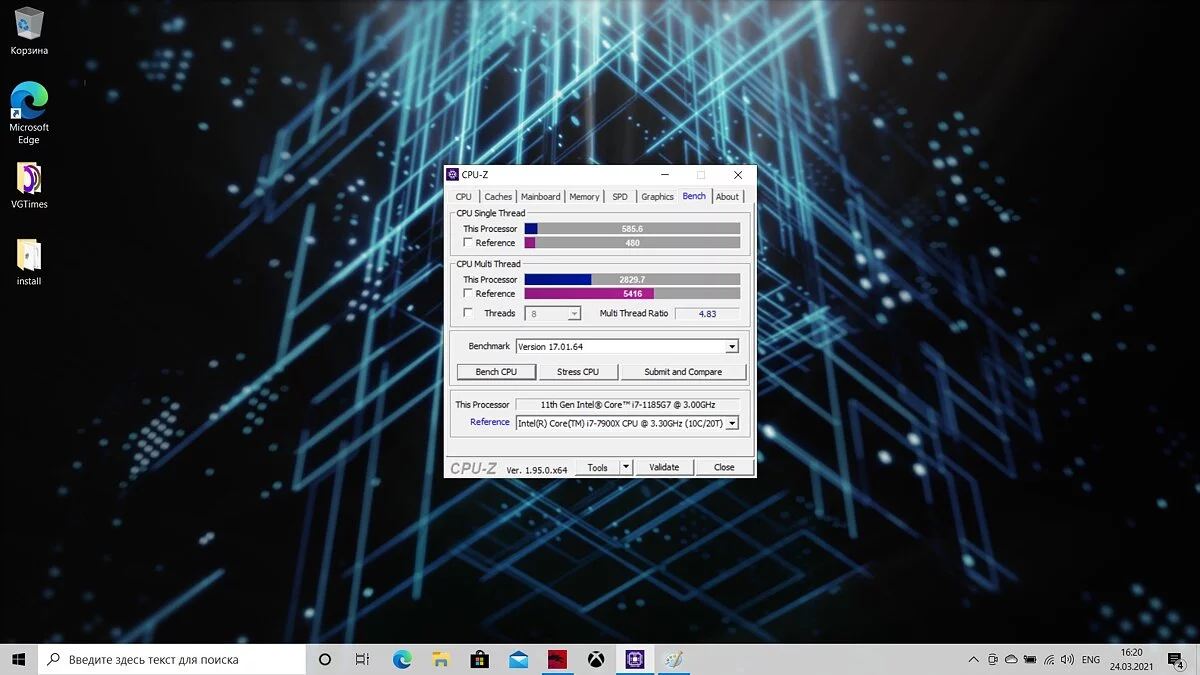The width and height of the screenshot is (1200, 675).
Task: Click the taskbar search box
Action: (x=171, y=660)
